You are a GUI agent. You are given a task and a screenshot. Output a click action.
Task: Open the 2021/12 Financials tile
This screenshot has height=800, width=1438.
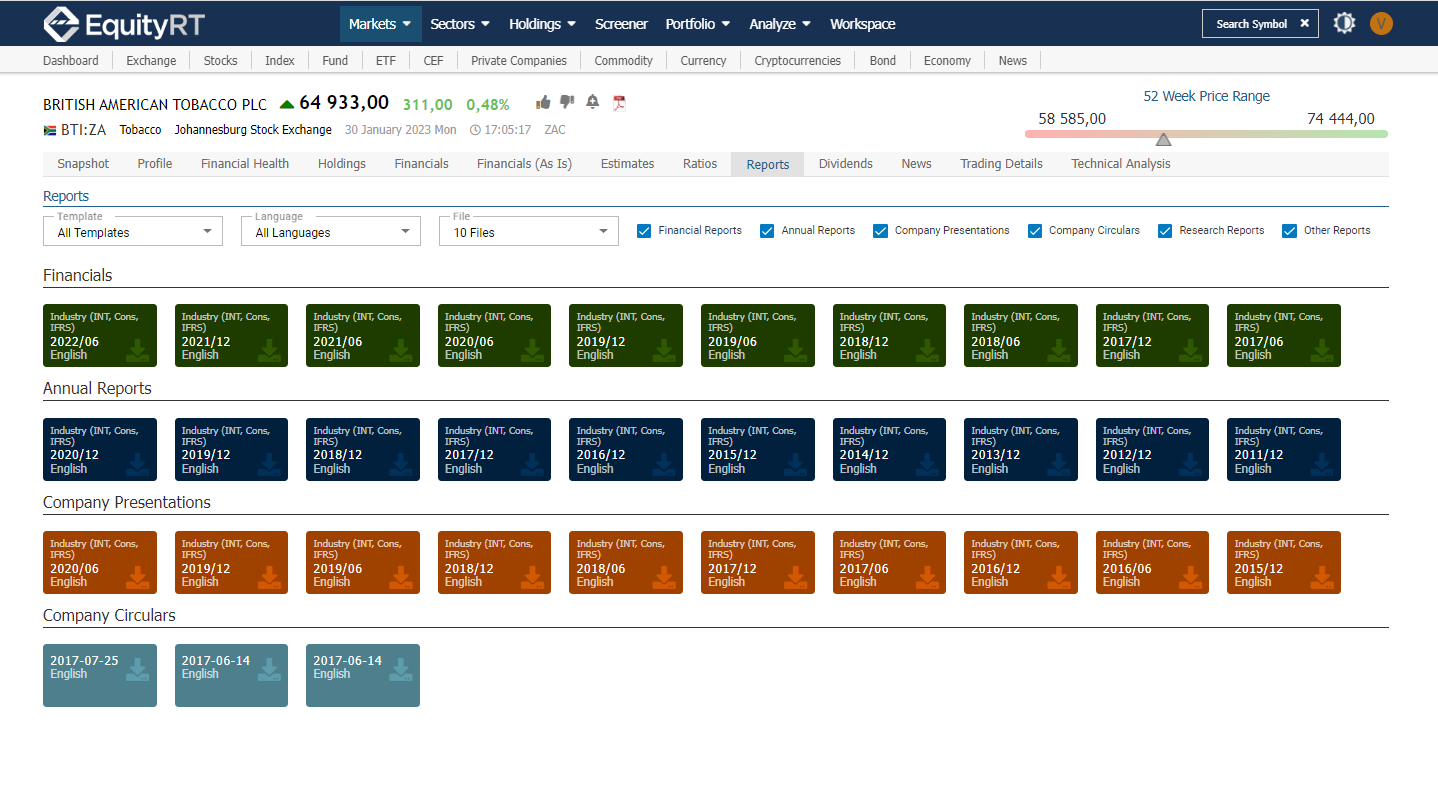(x=231, y=336)
